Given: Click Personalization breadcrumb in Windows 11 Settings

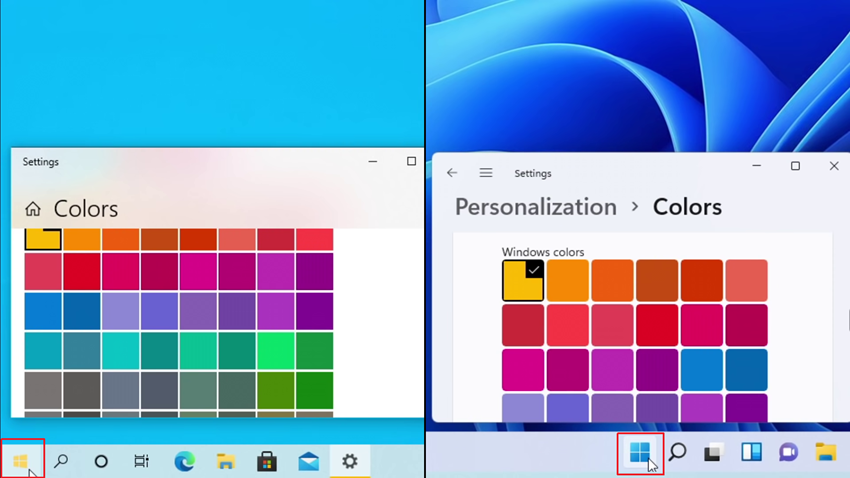Looking at the screenshot, I should (x=536, y=207).
